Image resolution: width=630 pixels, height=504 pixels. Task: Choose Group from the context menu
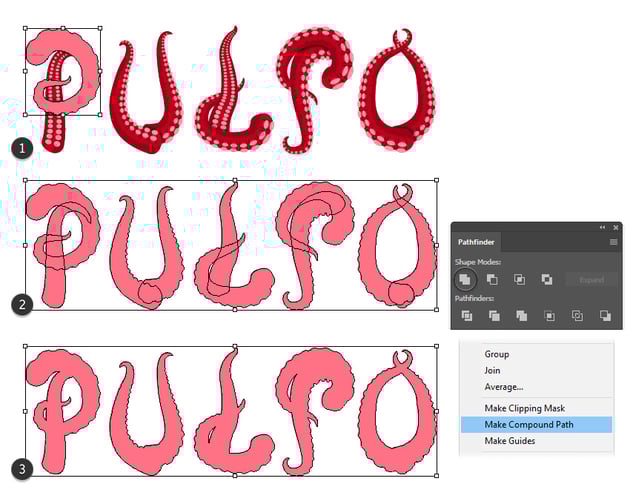tap(497, 354)
